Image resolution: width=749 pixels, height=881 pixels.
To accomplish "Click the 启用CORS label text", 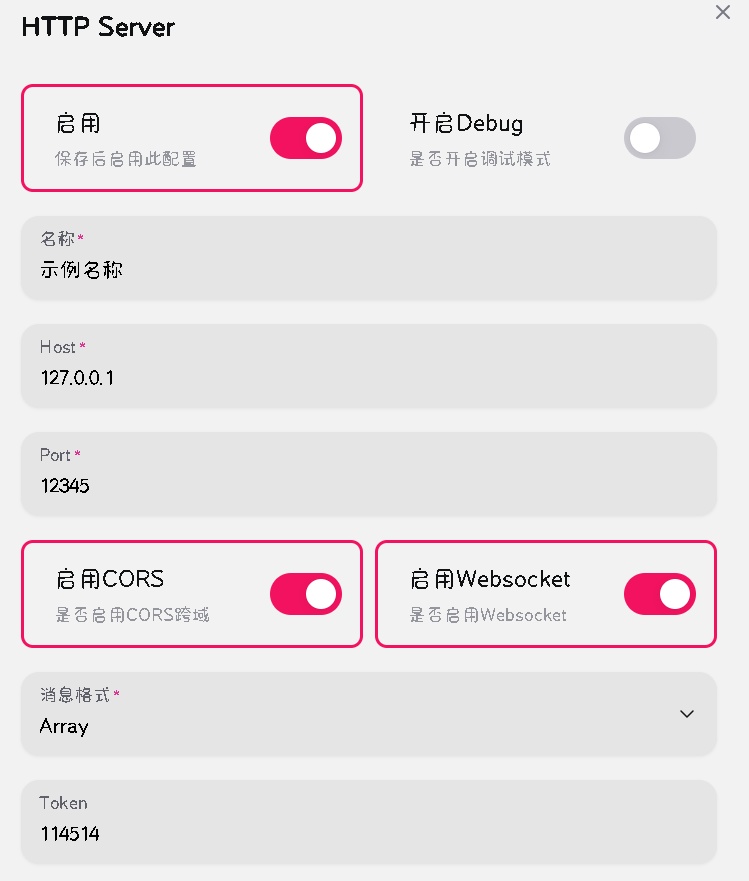I will click(110, 579).
